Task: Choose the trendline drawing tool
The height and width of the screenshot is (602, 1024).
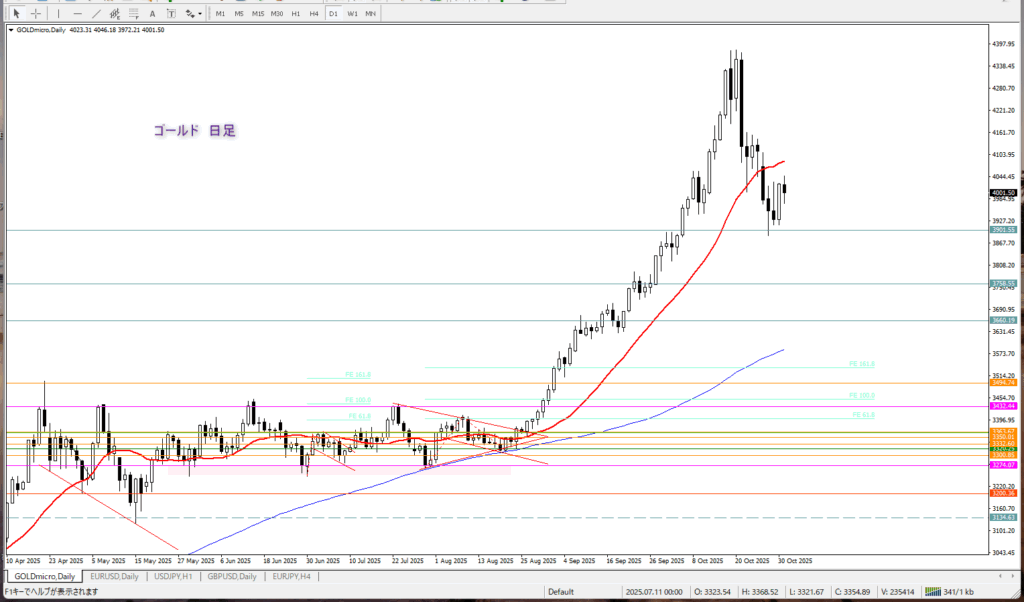Action: click(x=96, y=13)
